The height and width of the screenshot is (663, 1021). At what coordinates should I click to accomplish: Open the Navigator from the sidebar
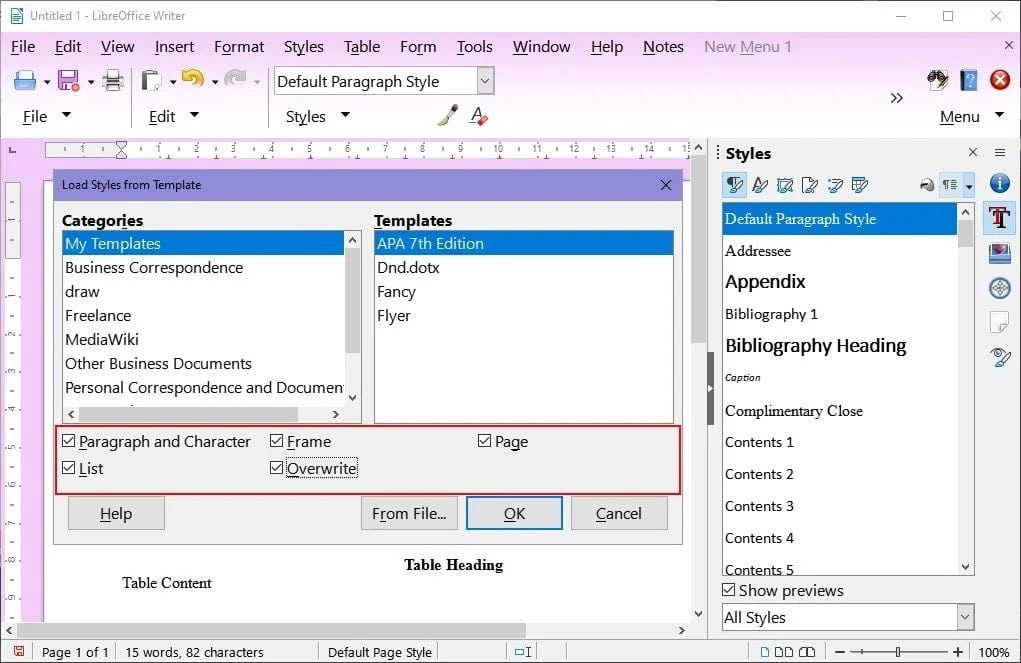click(999, 288)
